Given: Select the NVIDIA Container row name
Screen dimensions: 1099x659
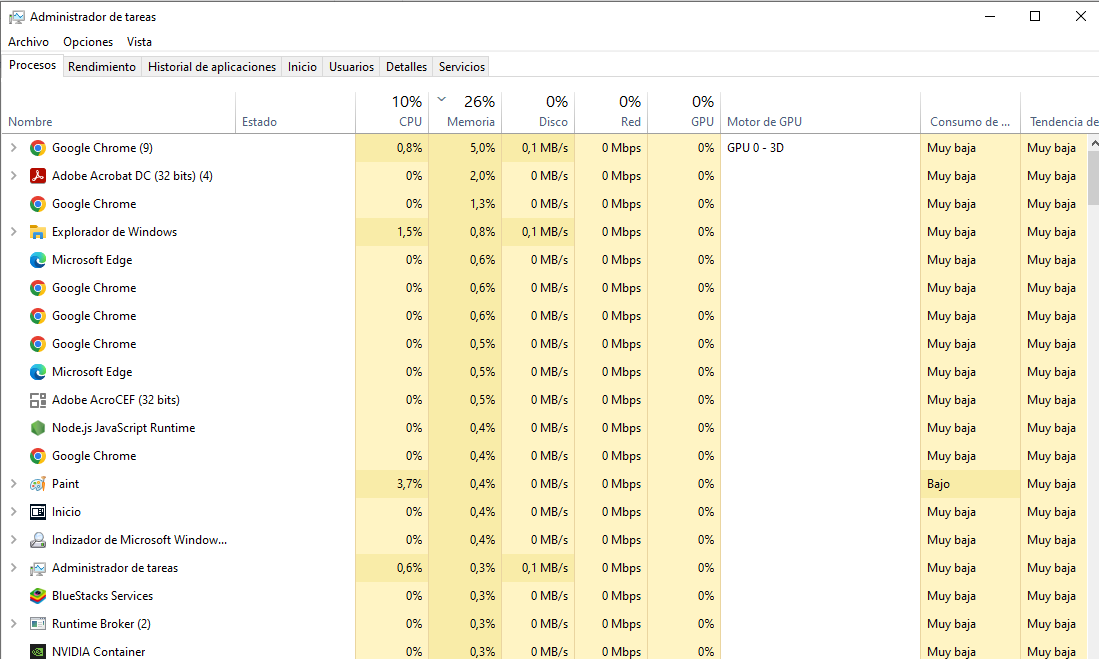Looking at the screenshot, I should [99, 651].
